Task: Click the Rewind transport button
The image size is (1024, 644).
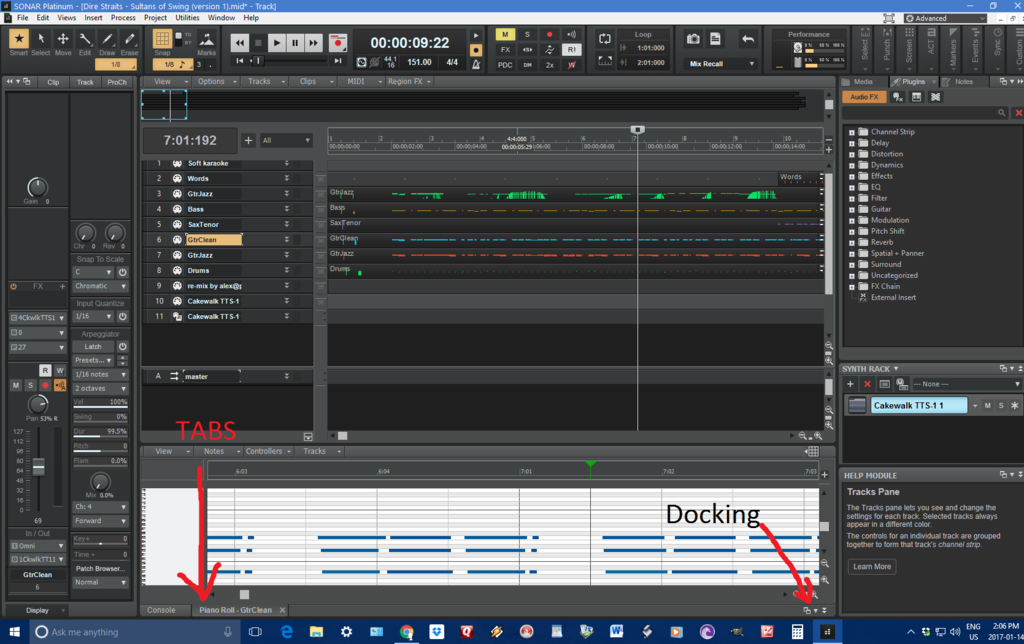Action: [239, 43]
